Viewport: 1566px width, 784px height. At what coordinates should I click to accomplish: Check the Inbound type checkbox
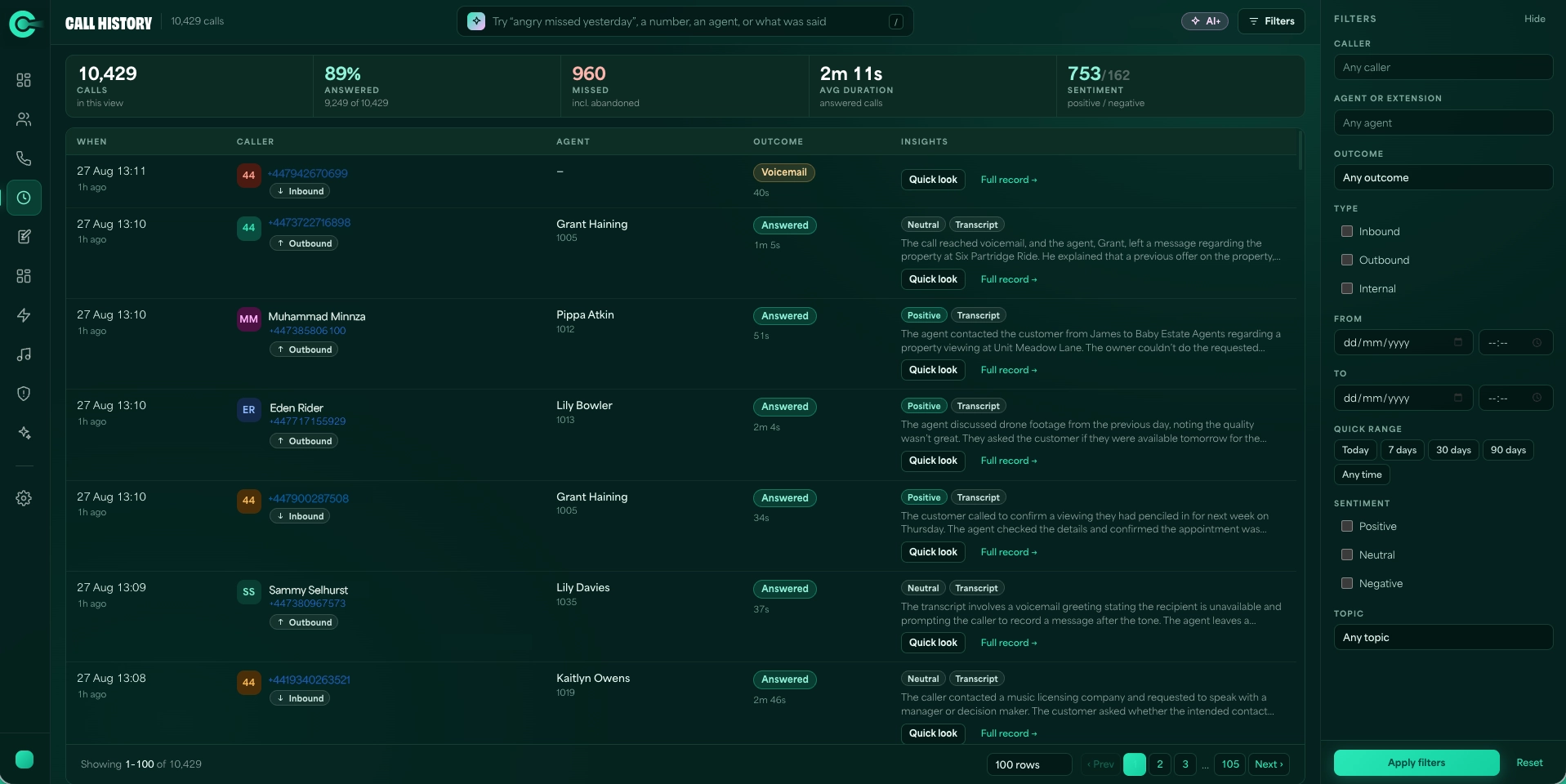coord(1347,231)
